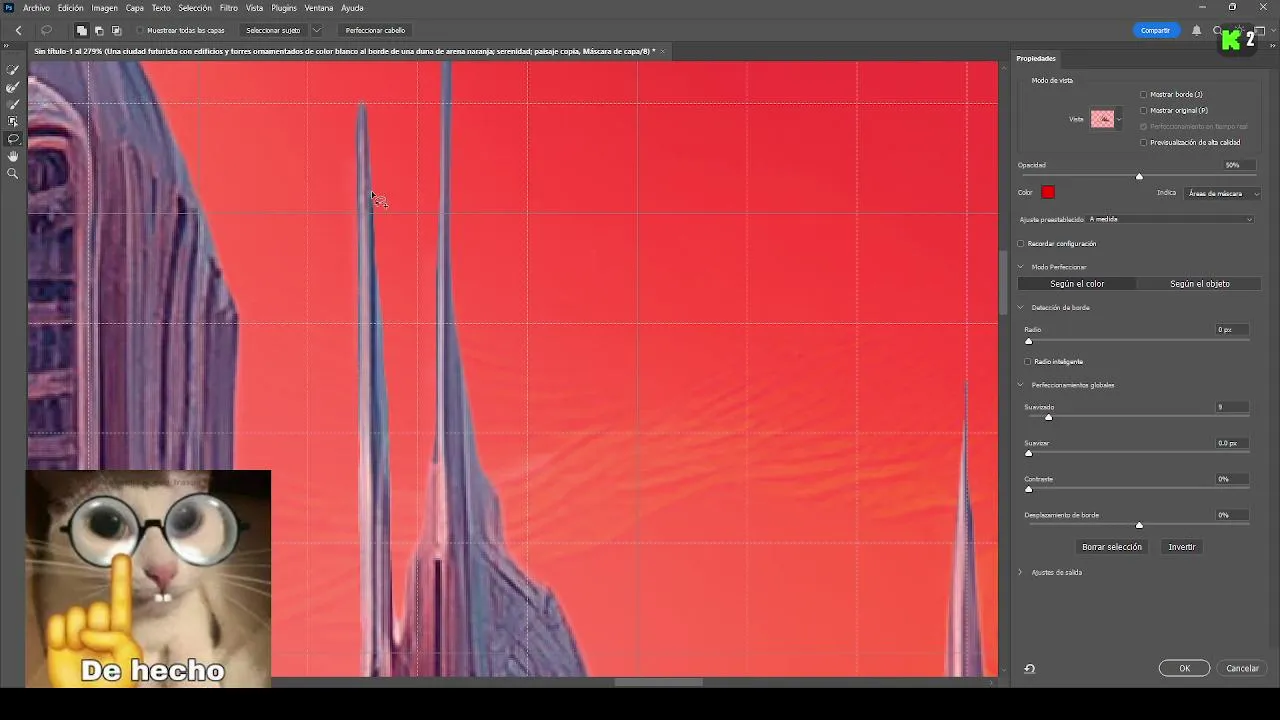Click the 'Desplazamiento de borde' slider handle
The width and height of the screenshot is (1280, 720).
[x=1139, y=526]
